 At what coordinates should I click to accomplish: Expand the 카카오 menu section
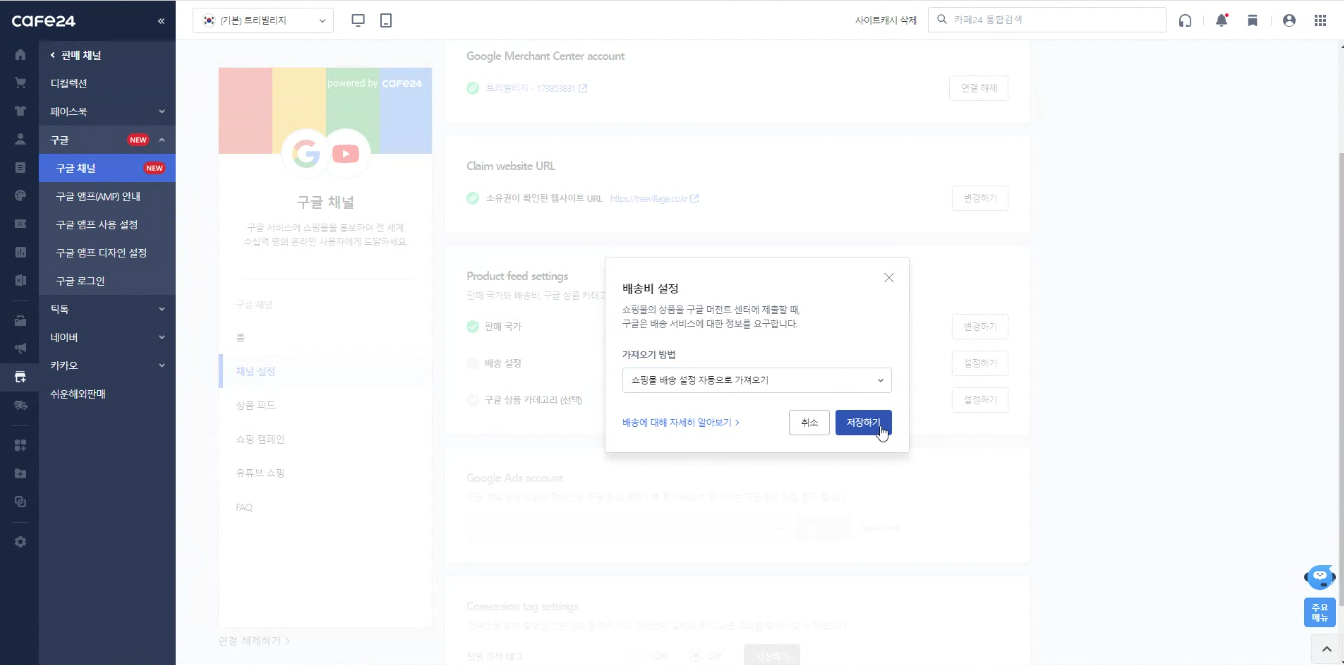click(107, 365)
